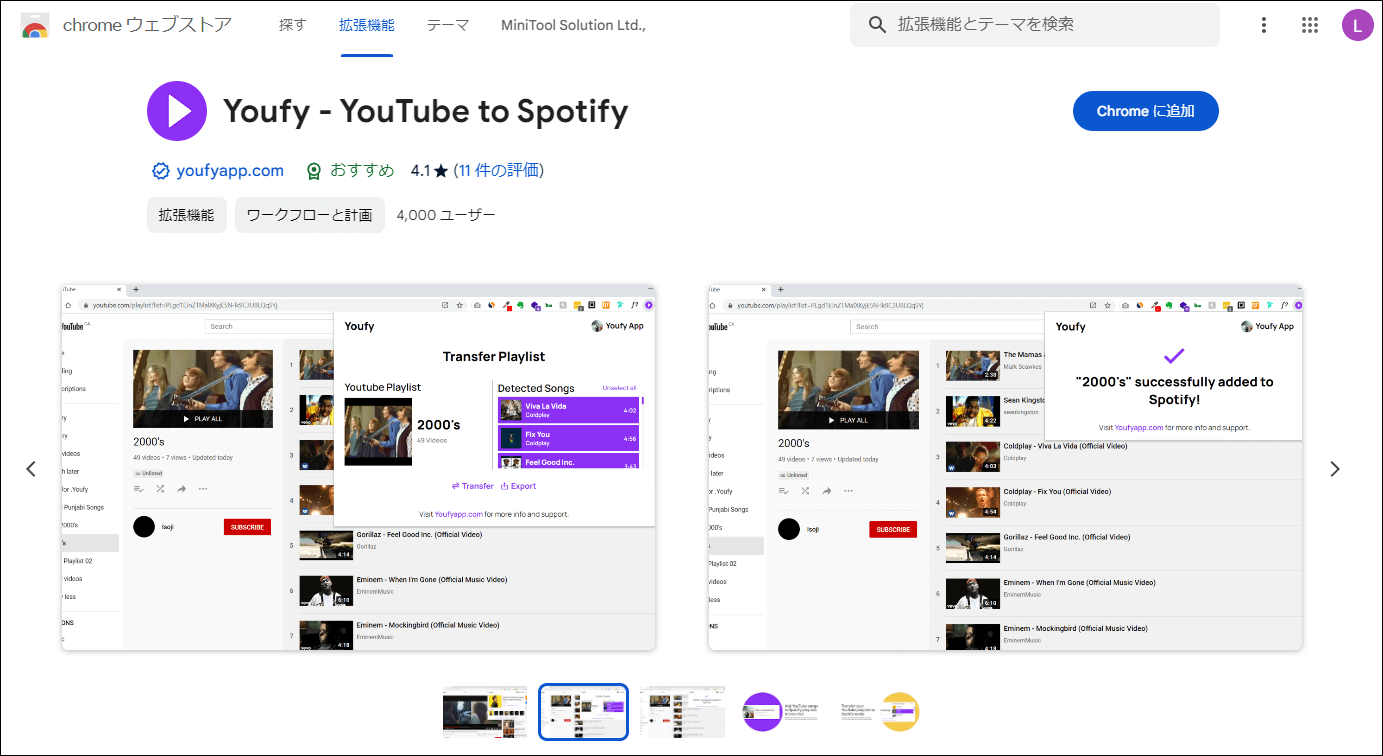Click the search magnifier icon
The height and width of the screenshot is (756, 1383).
click(878, 25)
